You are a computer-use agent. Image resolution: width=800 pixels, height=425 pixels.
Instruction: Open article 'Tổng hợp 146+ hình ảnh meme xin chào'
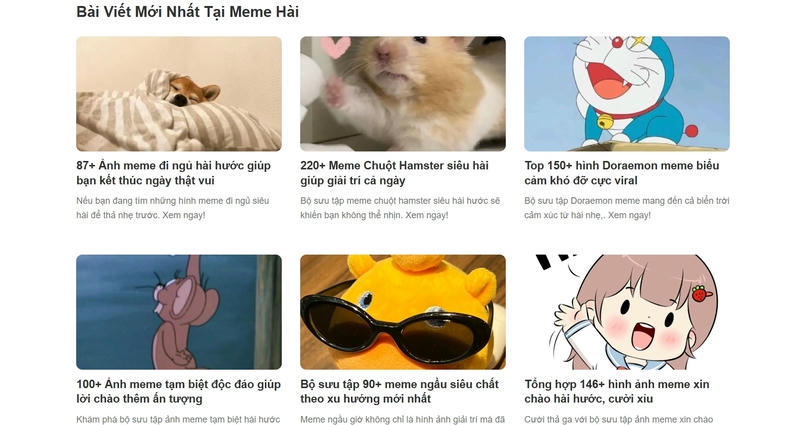point(617,391)
